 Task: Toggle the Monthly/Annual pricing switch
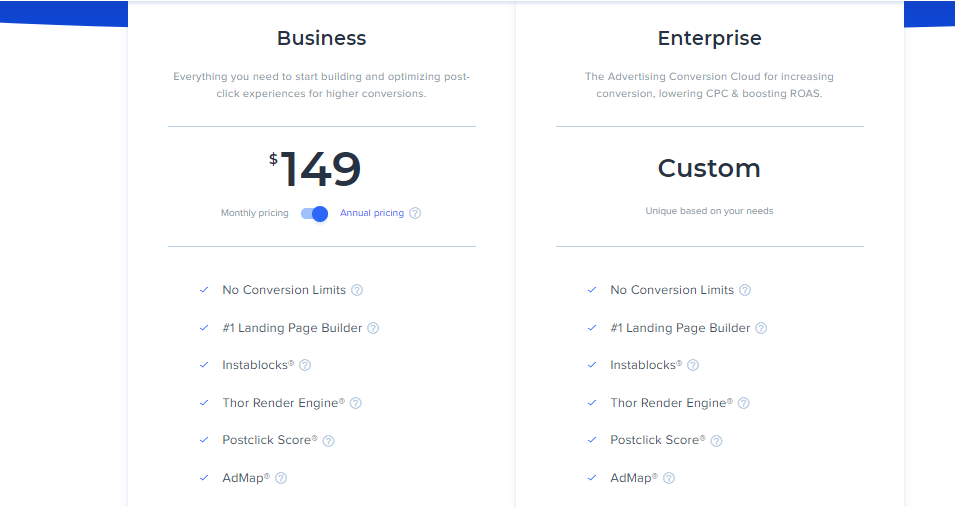point(314,213)
